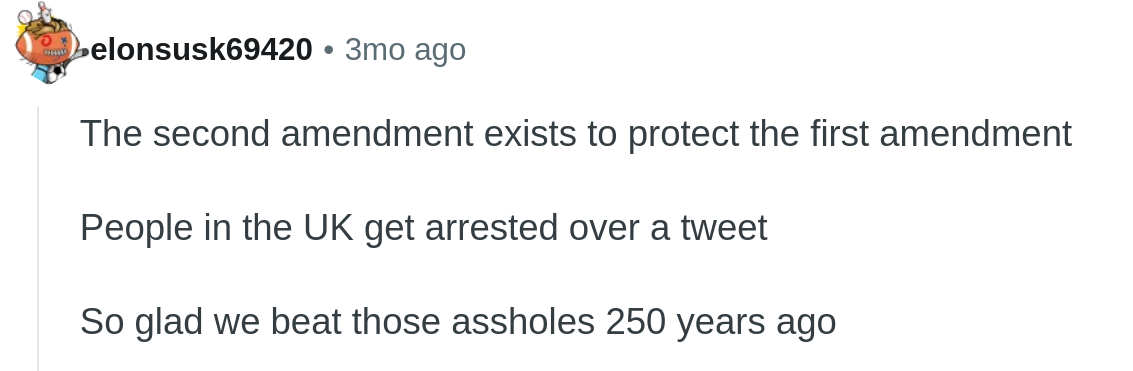The width and height of the screenshot is (1133, 371).
Task: Click the baseball atop the avatar
Action: click(x=25, y=15)
